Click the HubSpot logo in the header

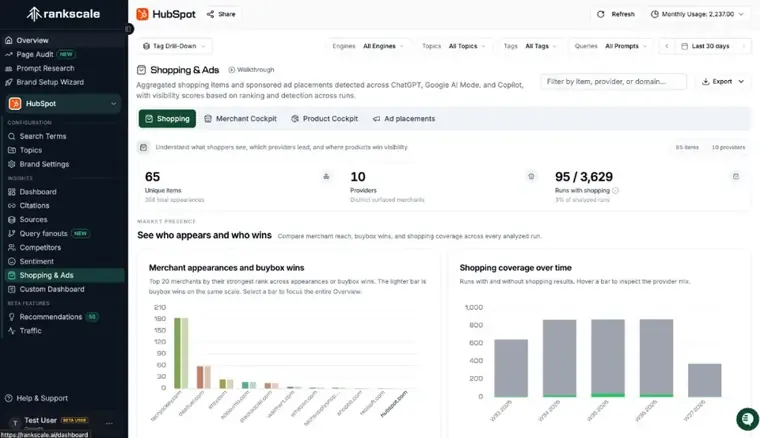142,14
